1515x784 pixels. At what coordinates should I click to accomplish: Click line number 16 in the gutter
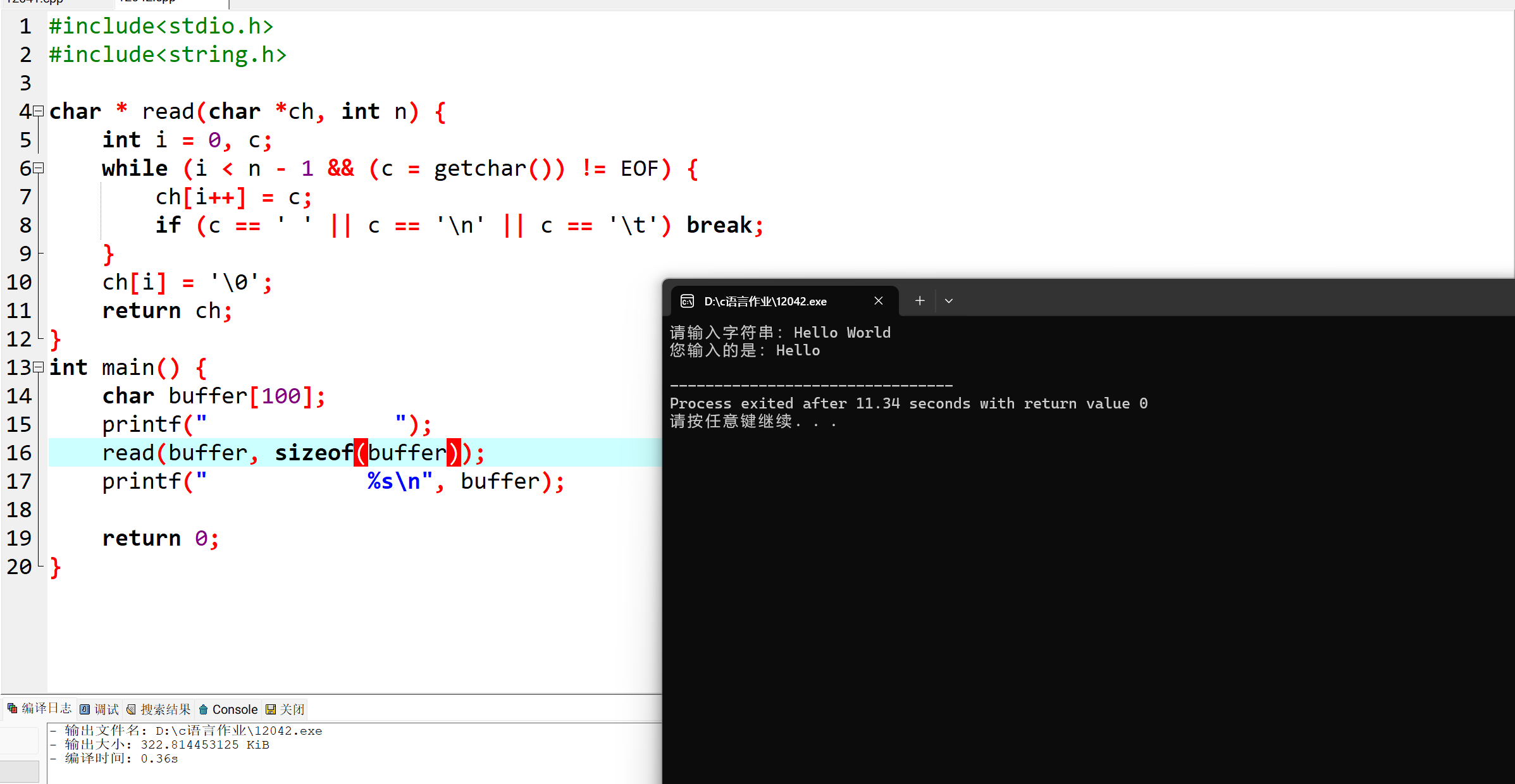(x=19, y=453)
